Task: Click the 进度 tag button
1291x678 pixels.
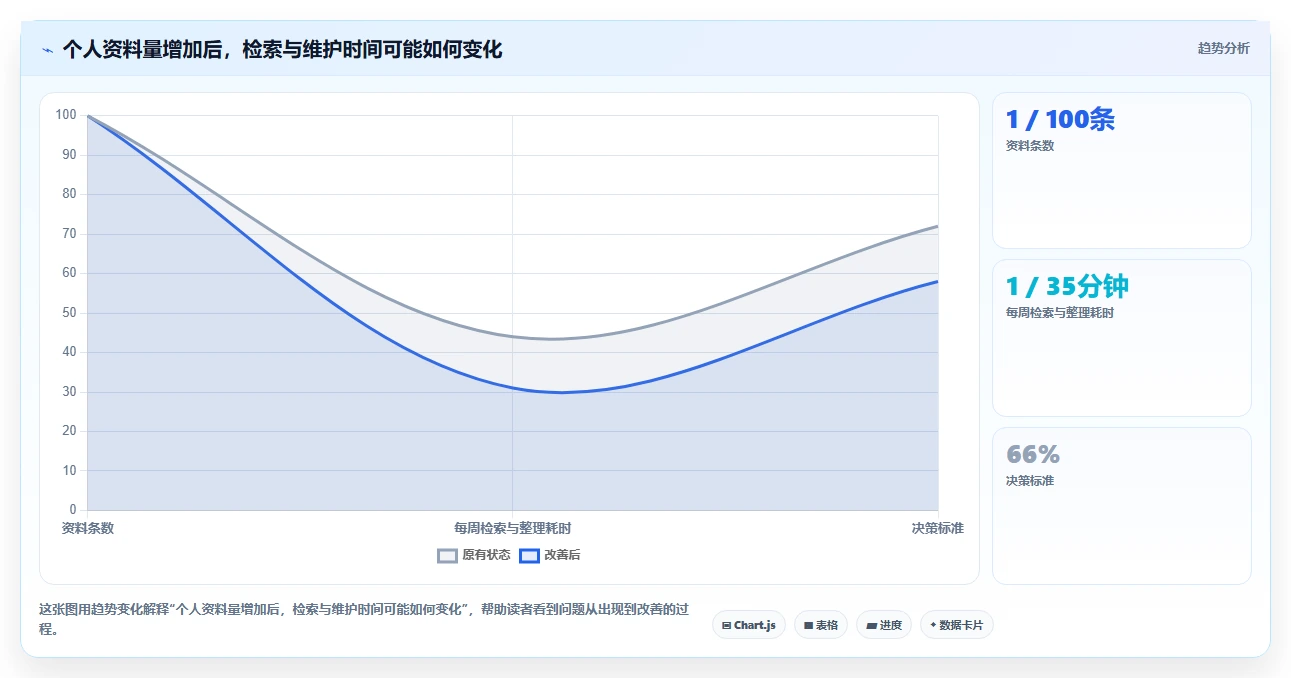Action: tap(884, 625)
